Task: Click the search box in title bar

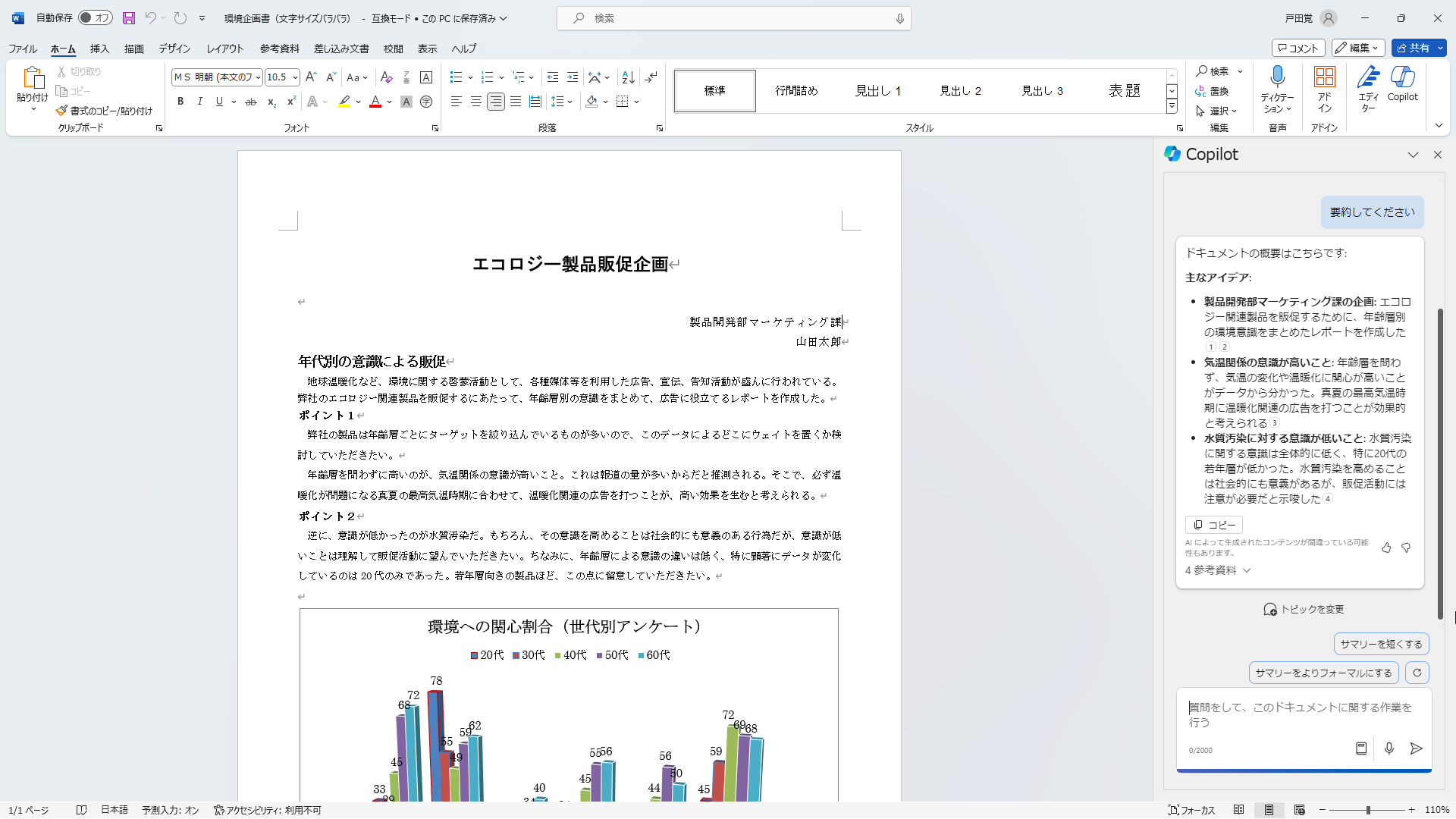Action: click(x=733, y=18)
